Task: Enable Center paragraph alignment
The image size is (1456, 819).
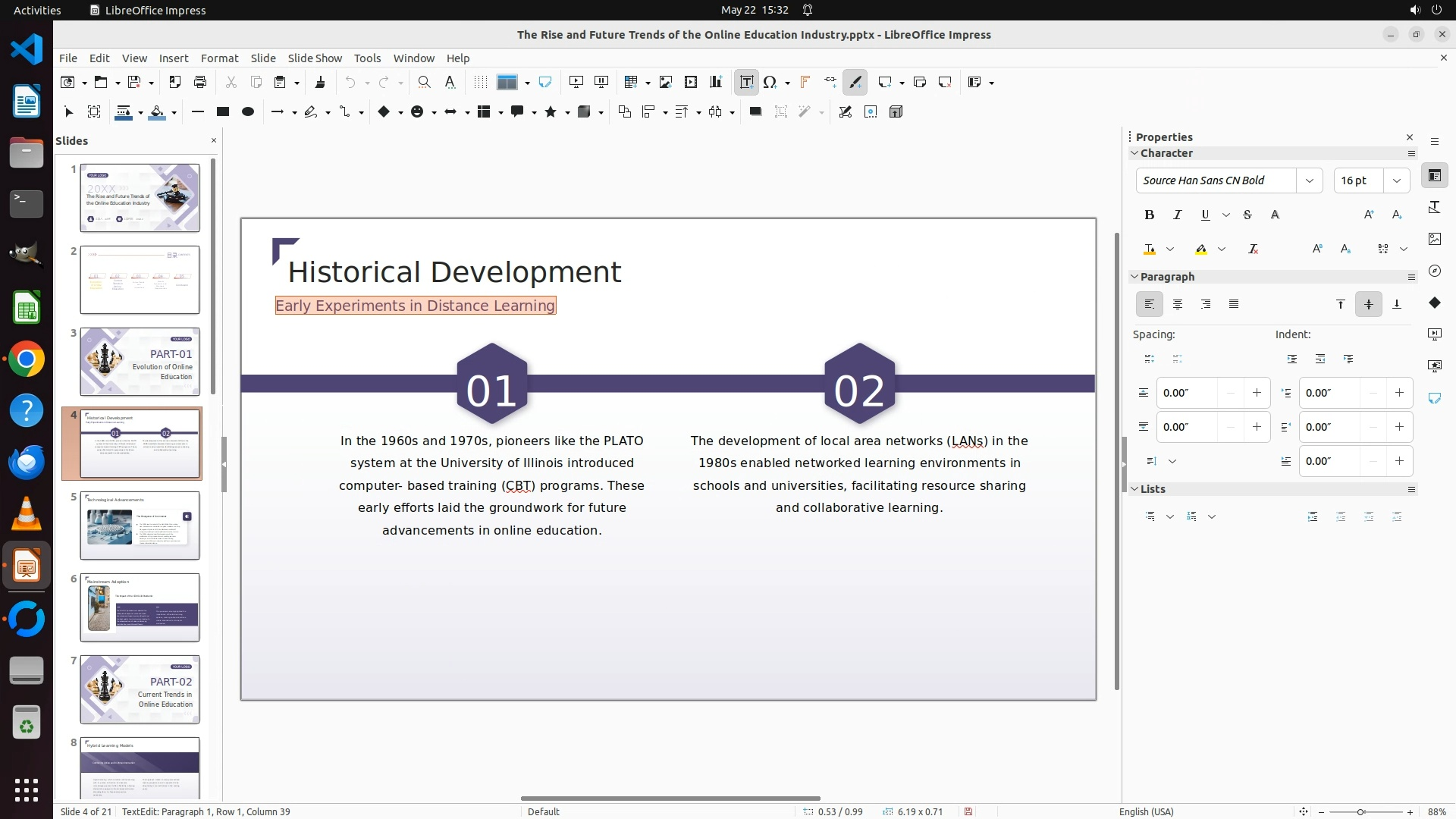Action: tap(1178, 304)
